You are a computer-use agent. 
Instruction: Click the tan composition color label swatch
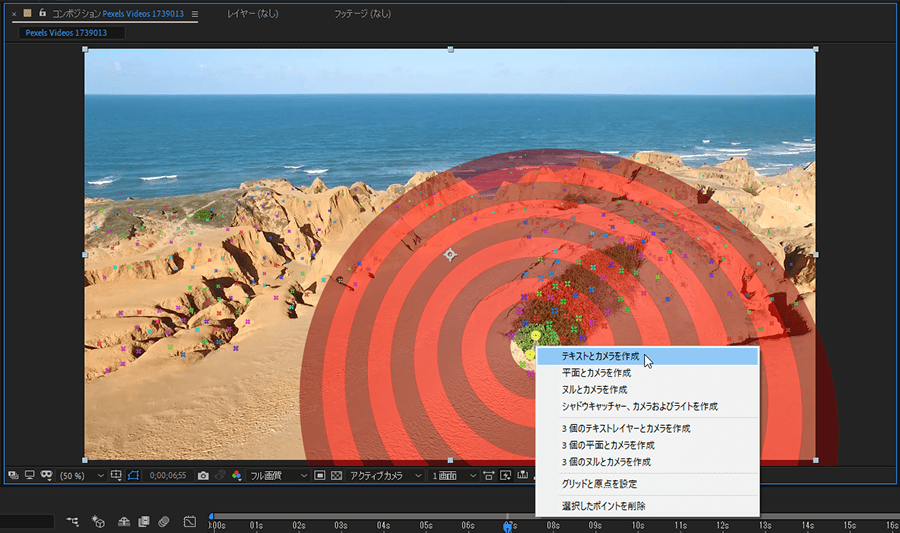click(x=27, y=13)
